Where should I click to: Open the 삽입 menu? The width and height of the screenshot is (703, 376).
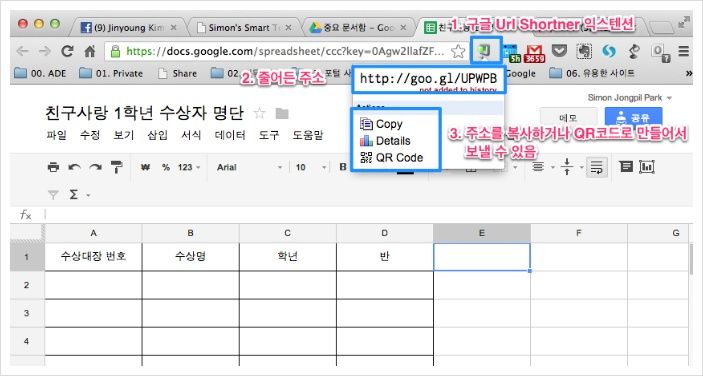pyautogui.click(x=157, y=135)
